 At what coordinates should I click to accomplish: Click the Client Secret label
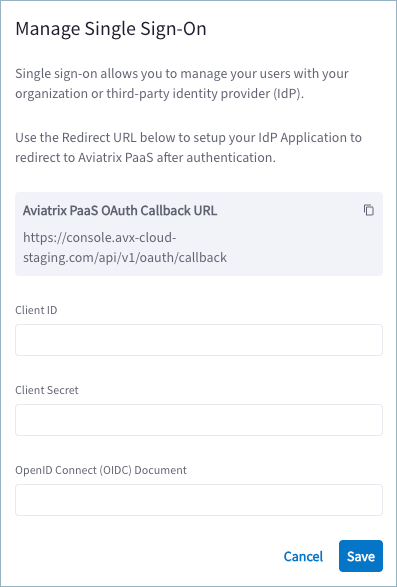coord(47,390)
